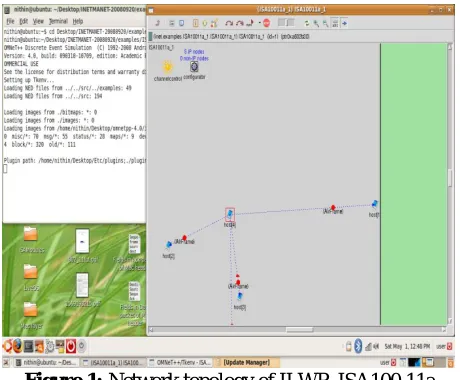
Task: Select the lower document file beside middle folder
Action: point(82,285)
